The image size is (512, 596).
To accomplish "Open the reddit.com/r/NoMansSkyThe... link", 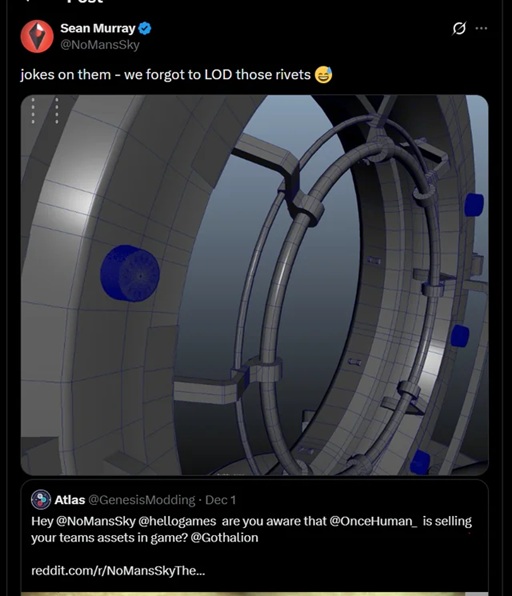I will click(x=118, y=571).
